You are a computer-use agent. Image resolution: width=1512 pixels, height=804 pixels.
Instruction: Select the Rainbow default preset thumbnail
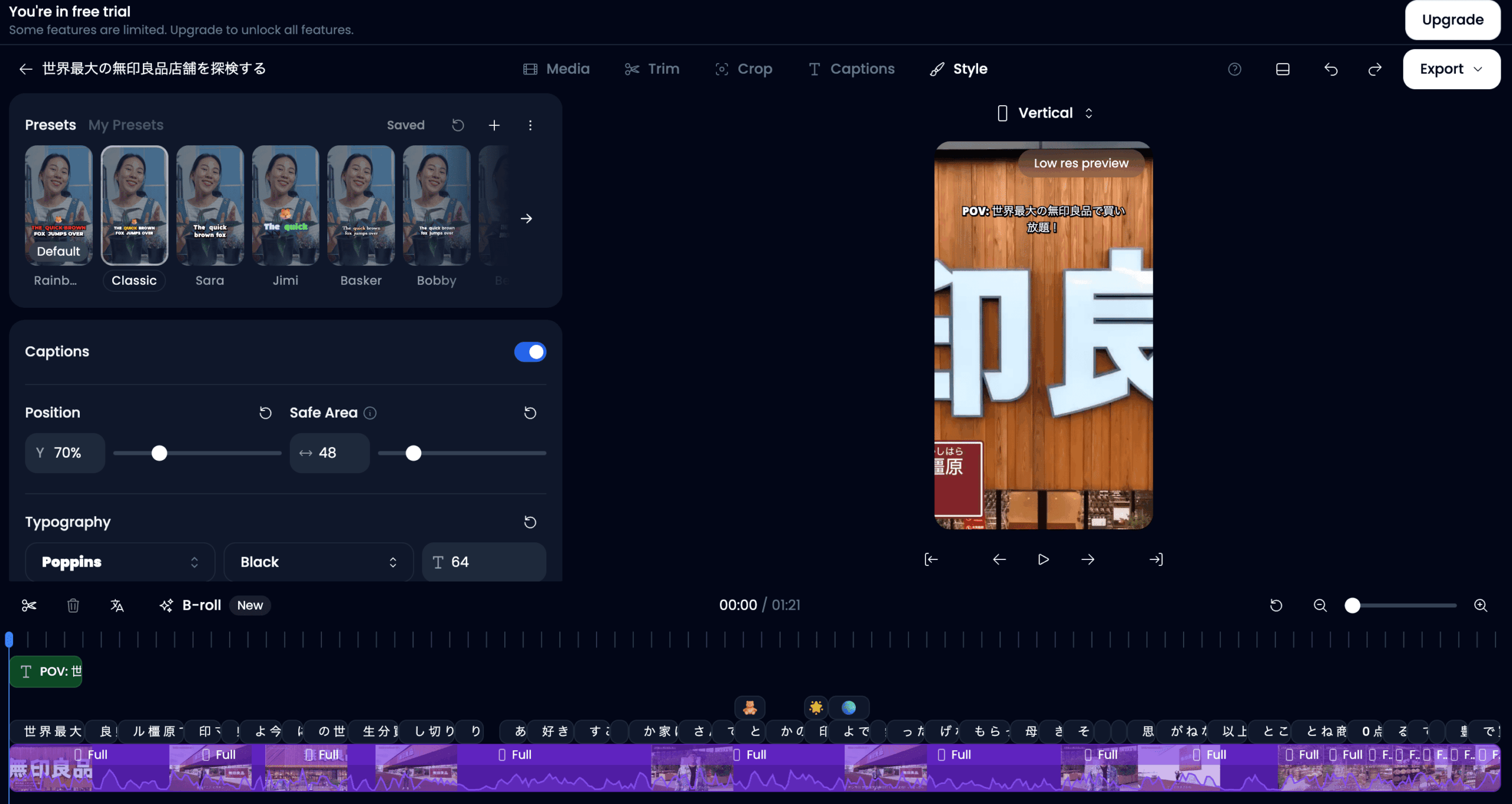pyautogui.click(x=58, y=205)
